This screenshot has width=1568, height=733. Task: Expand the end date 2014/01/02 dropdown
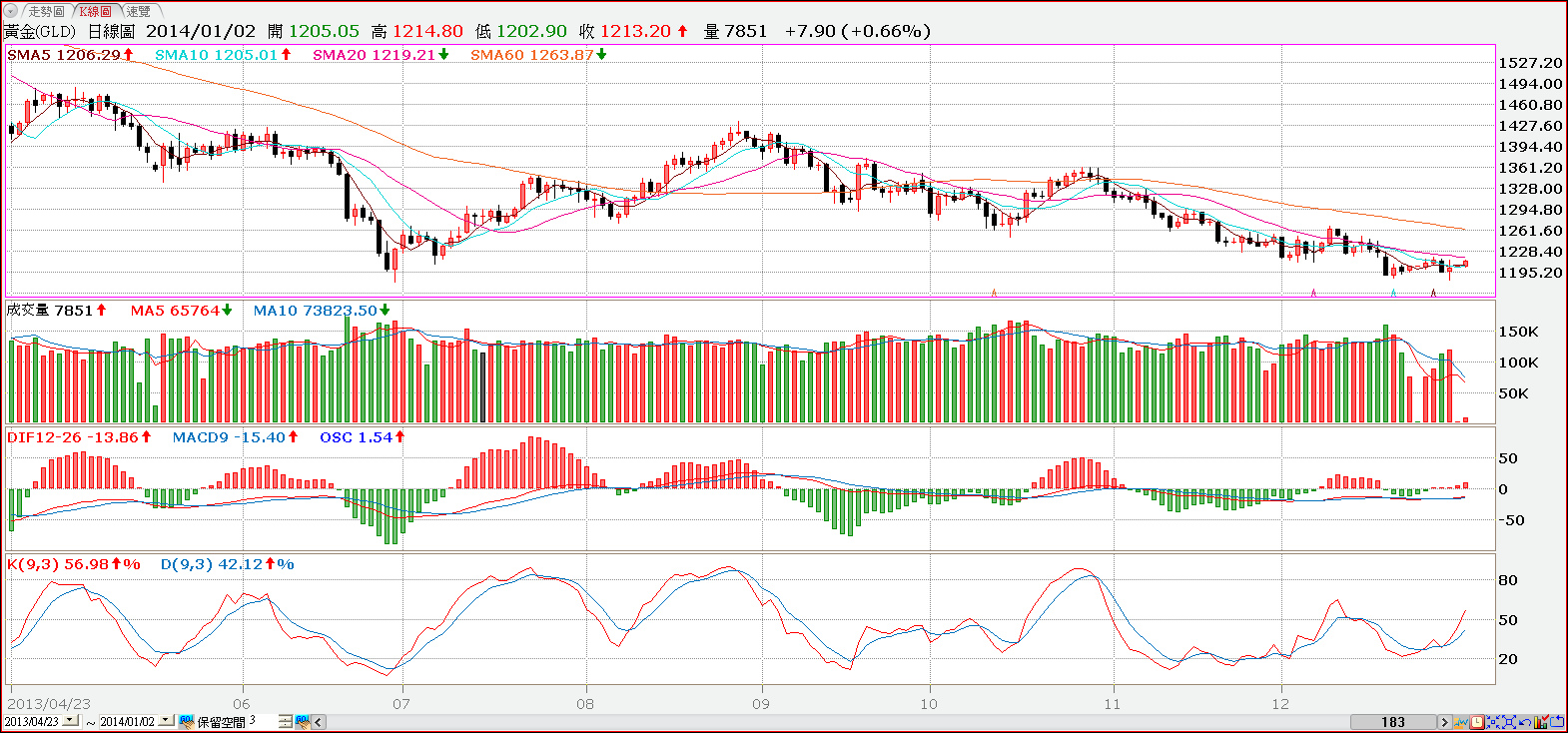[x=165, y=721]
